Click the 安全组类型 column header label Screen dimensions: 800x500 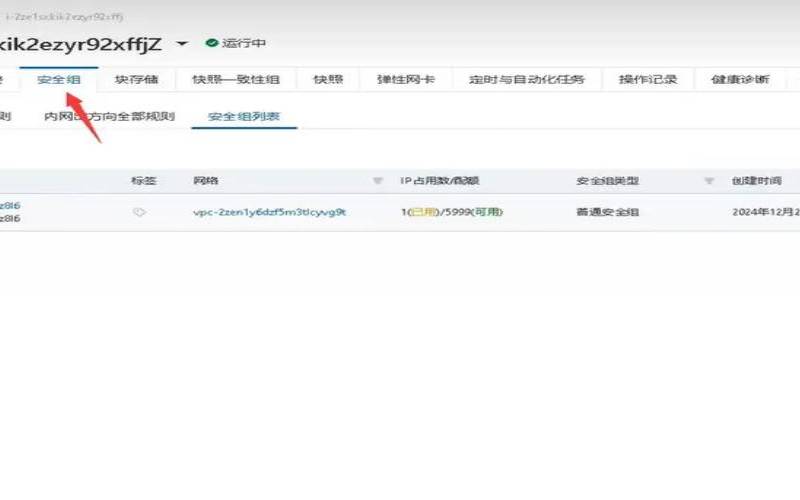(x=608, y=181)
